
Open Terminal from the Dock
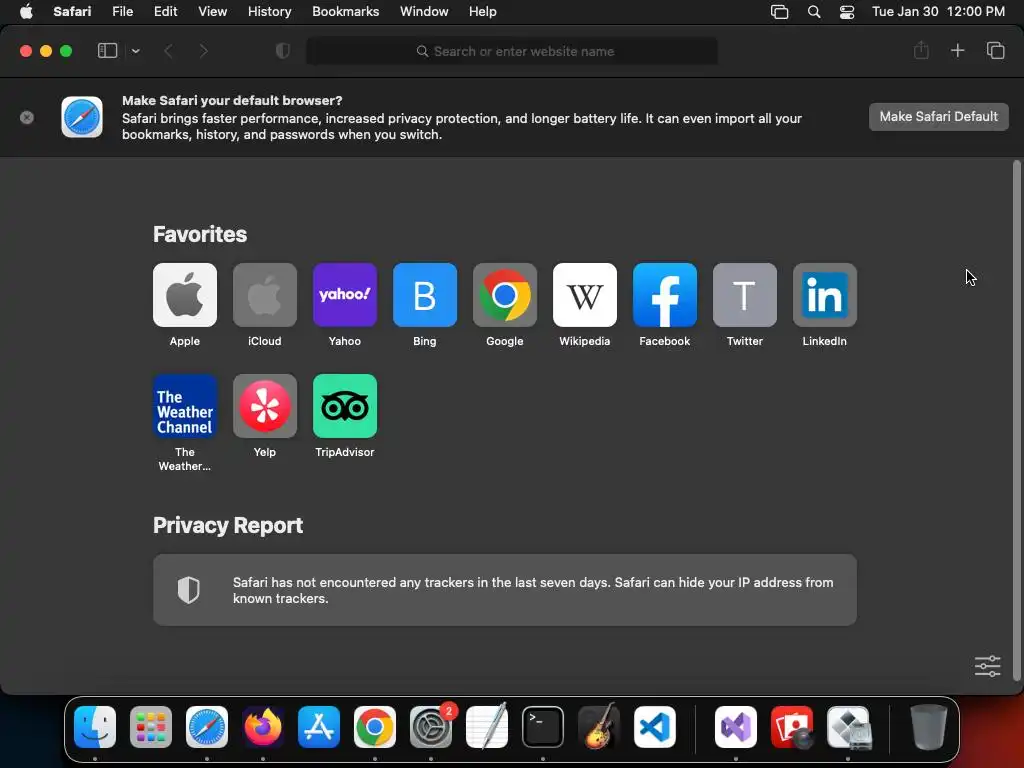[543, 727]
